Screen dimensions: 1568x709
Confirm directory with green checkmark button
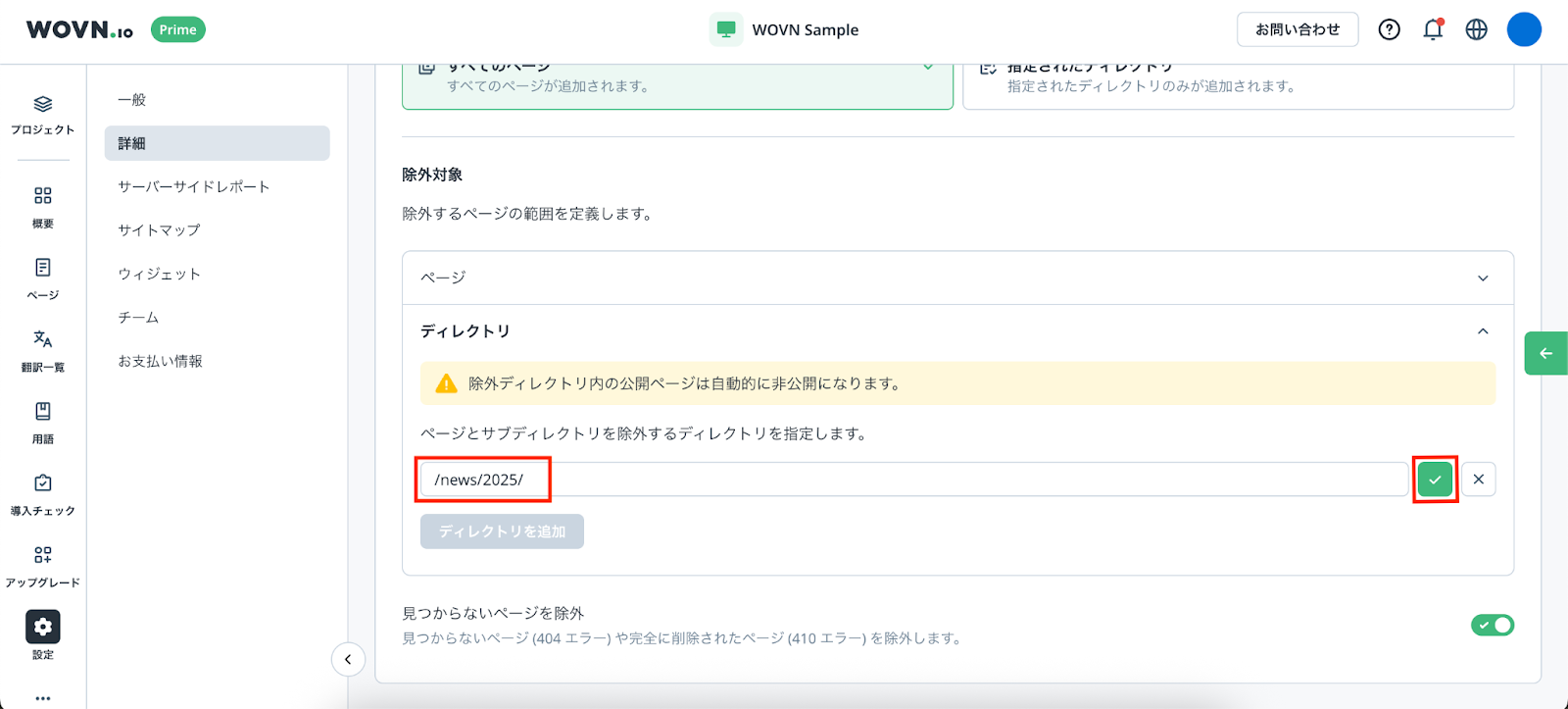(x=1435, y=480)
